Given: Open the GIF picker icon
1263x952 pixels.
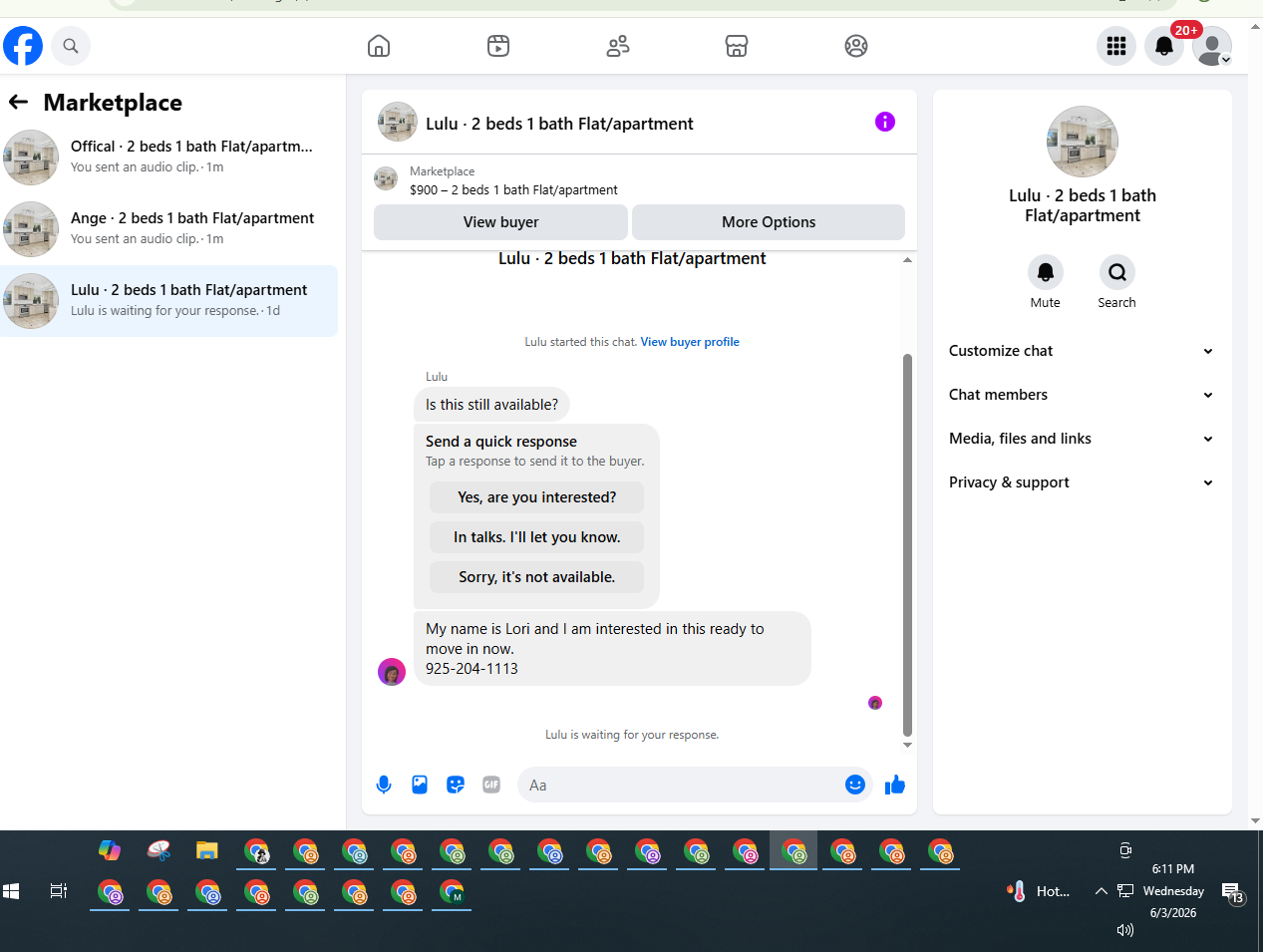Looking at the screenshot, I should point(491,785).
